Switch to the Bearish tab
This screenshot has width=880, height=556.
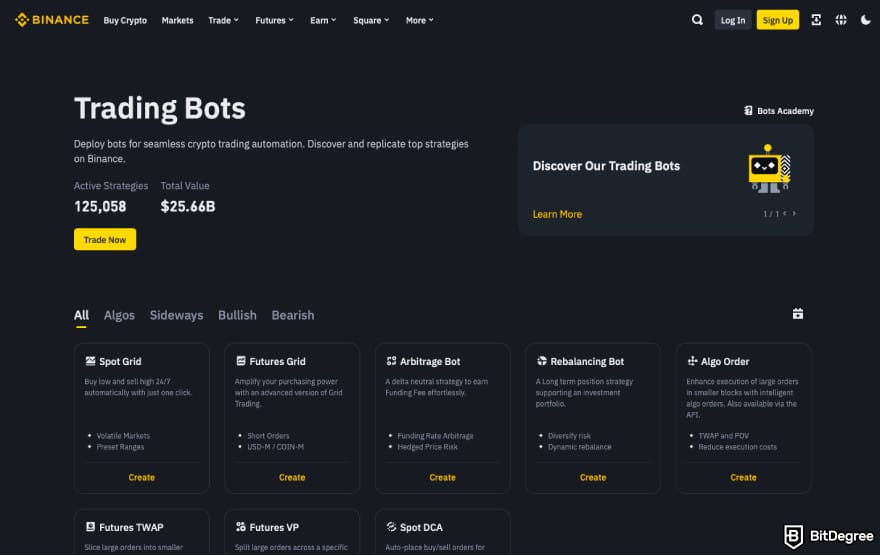click(293, 315)
